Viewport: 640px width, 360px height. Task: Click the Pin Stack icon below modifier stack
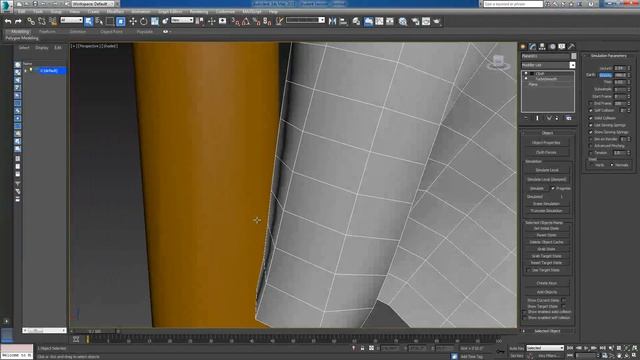click(x=526, y=118)
